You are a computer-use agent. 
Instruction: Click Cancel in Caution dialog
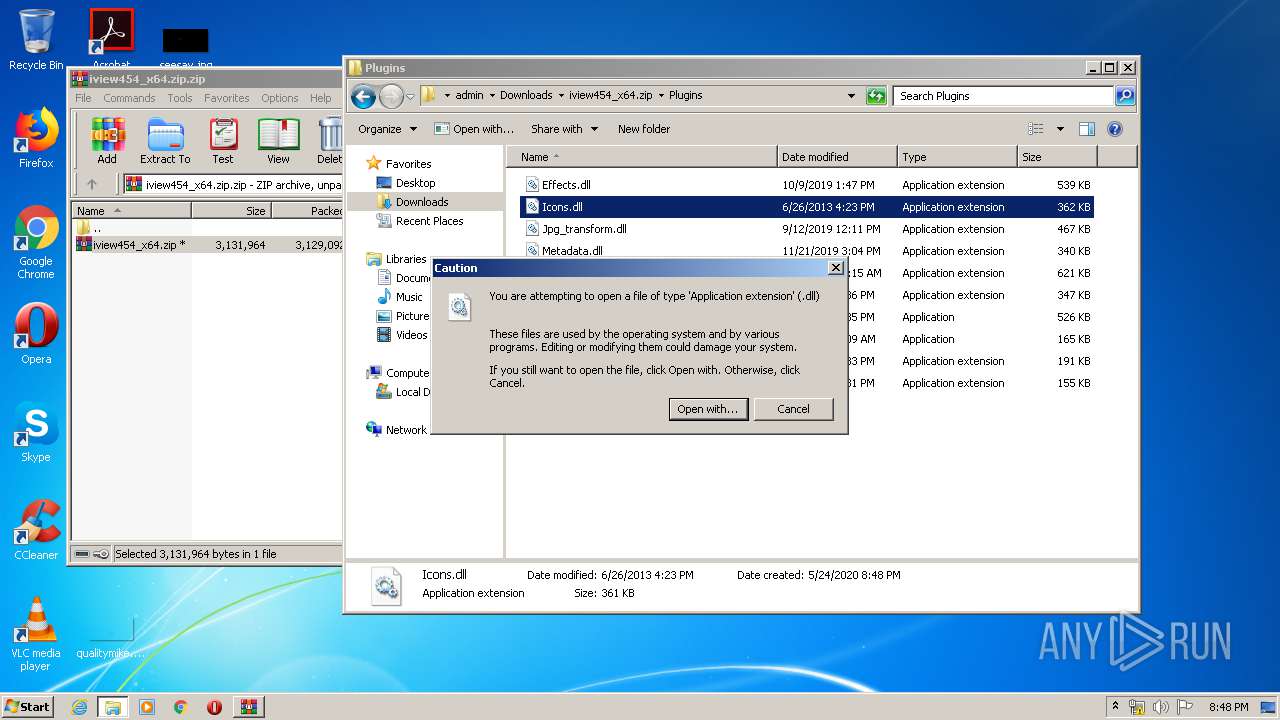793,409
